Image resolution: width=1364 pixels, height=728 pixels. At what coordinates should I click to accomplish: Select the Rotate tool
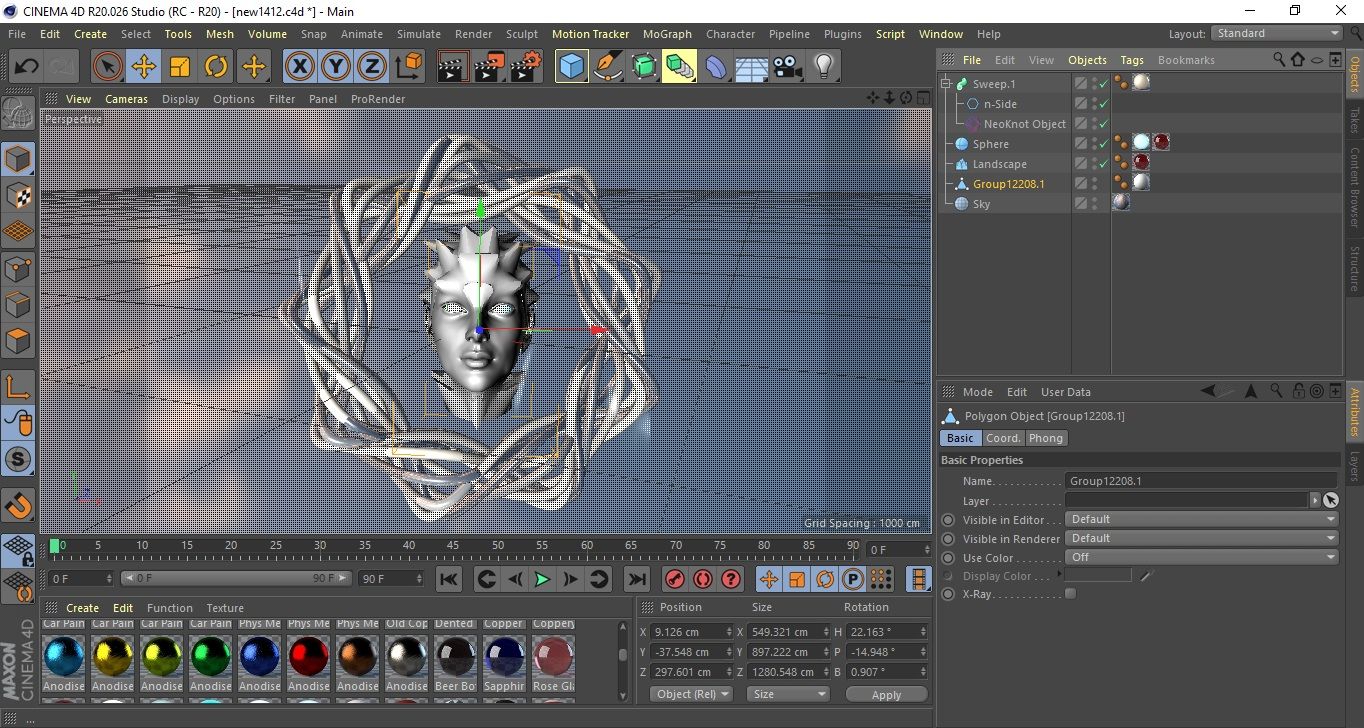[216, 67]
